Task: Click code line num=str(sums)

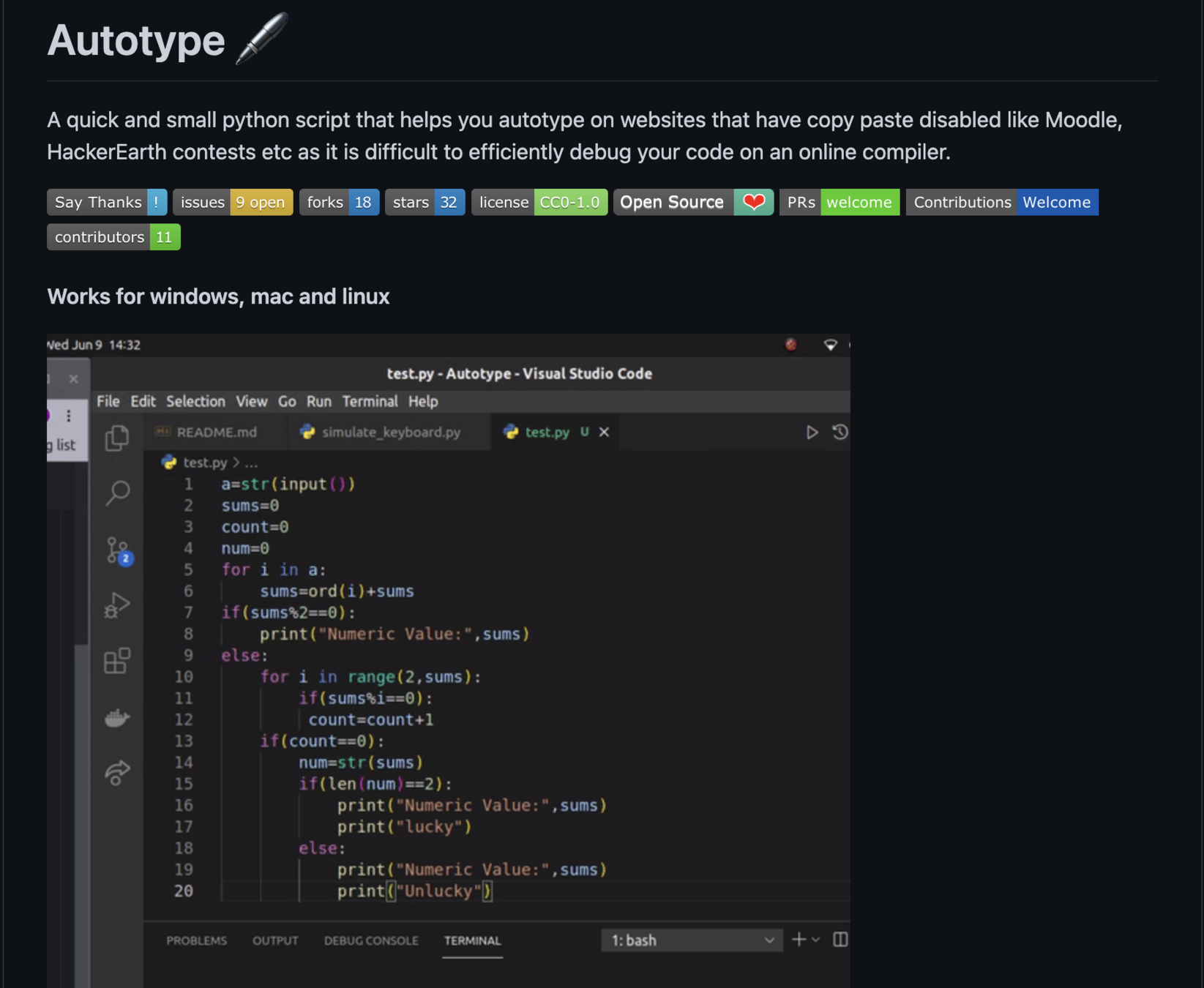Action: pos(361,763)
